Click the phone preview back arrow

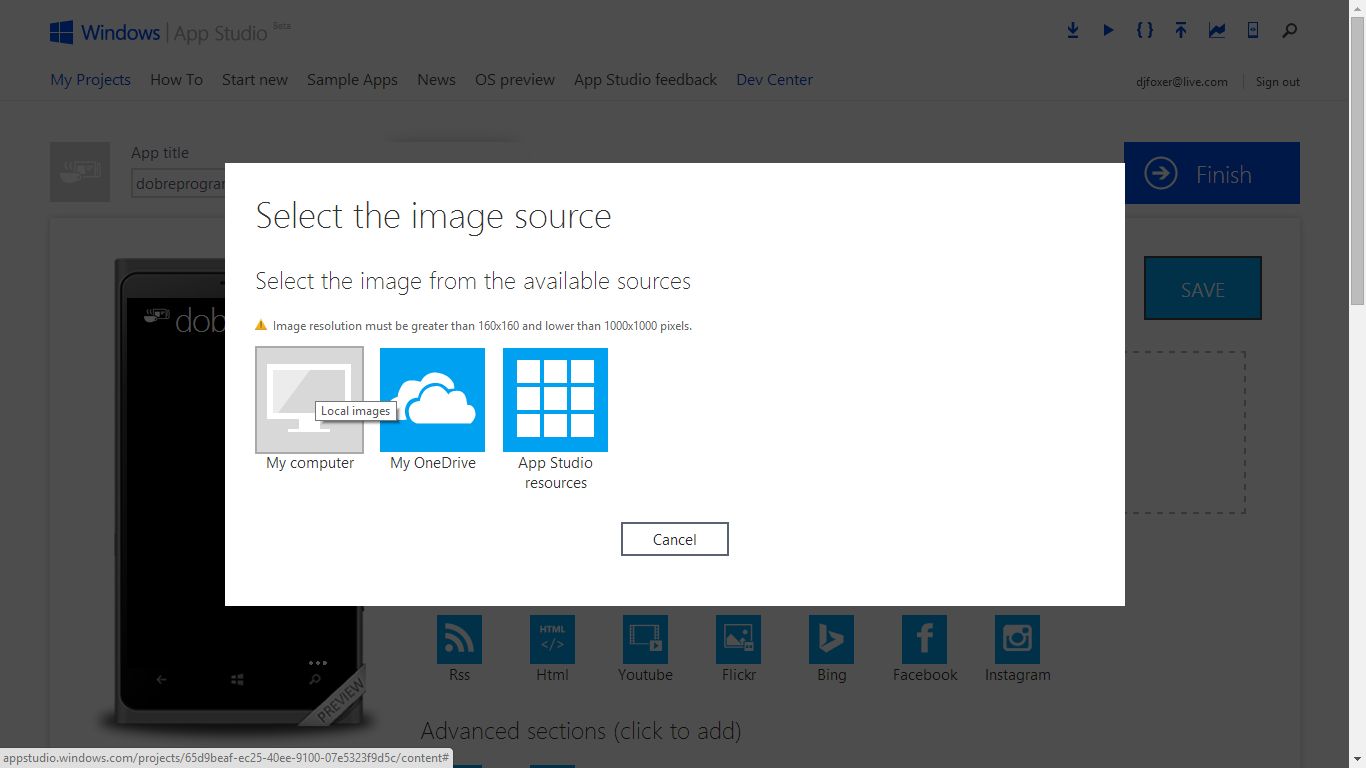tap(161, 680)
